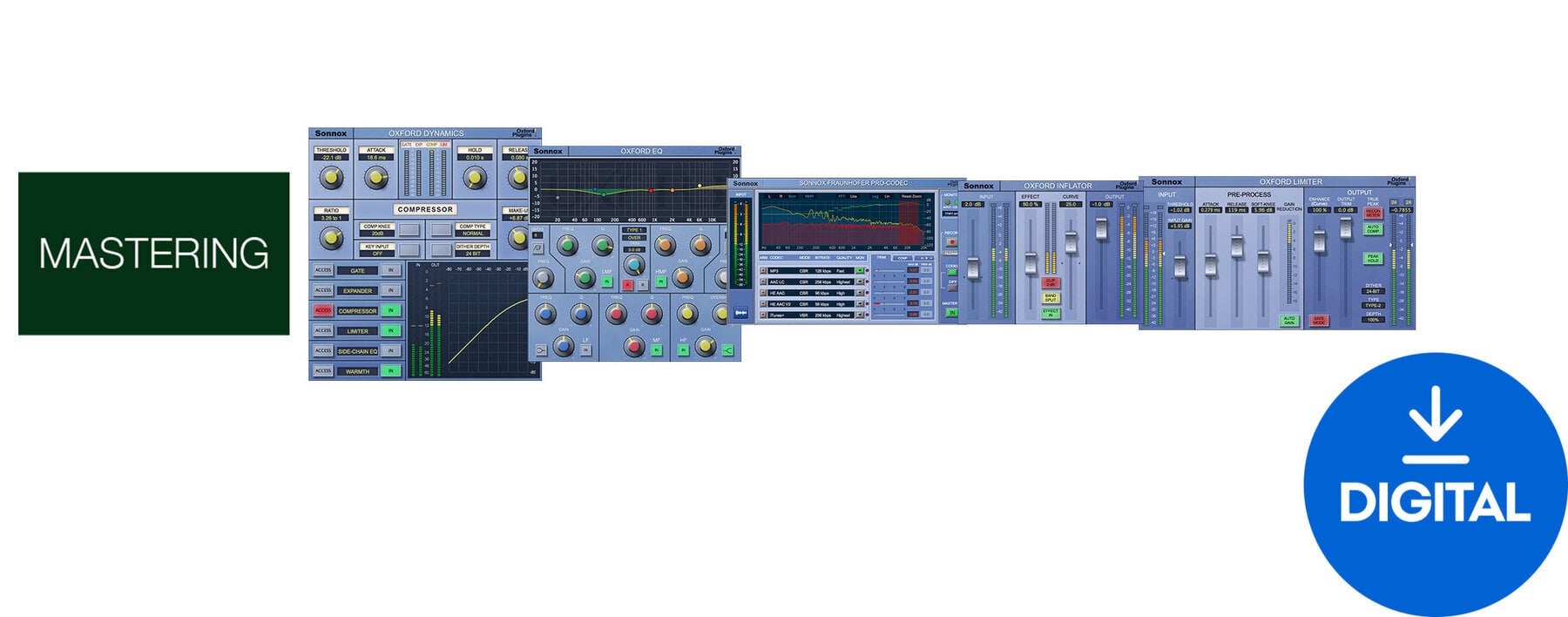The image size is (1568, 617).
Task: Open Side-Chain EQ with its Access button
Action: [x=323, y=350]
